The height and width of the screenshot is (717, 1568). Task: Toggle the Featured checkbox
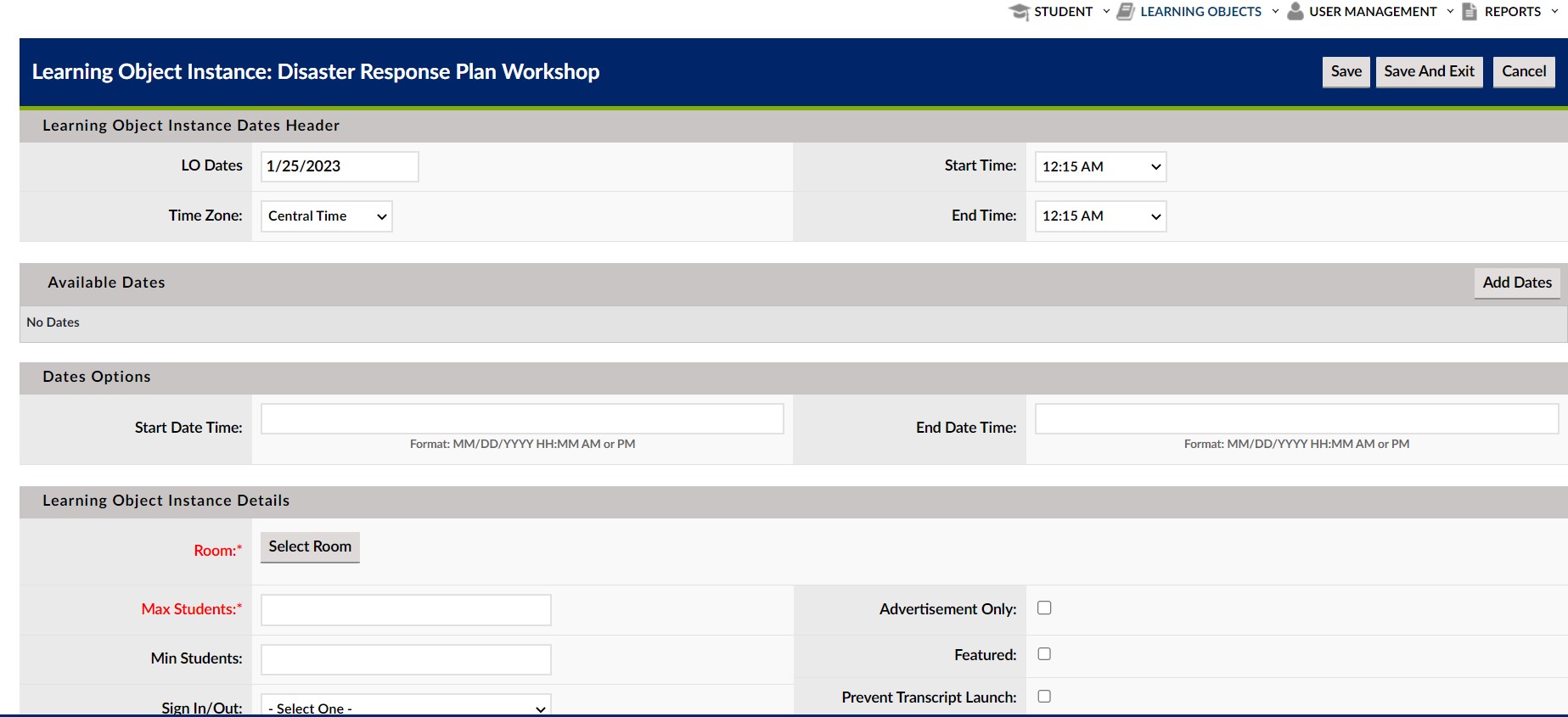pyautogui.click(x=1044, y=653)
